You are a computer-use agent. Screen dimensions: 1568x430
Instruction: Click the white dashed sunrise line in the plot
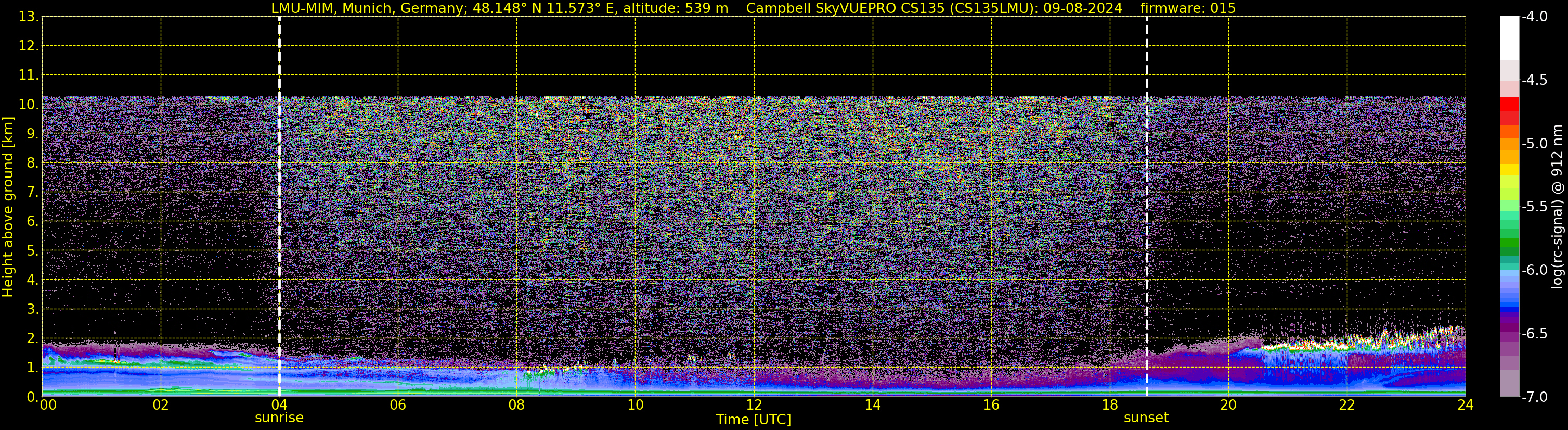(x=279, y=207)
